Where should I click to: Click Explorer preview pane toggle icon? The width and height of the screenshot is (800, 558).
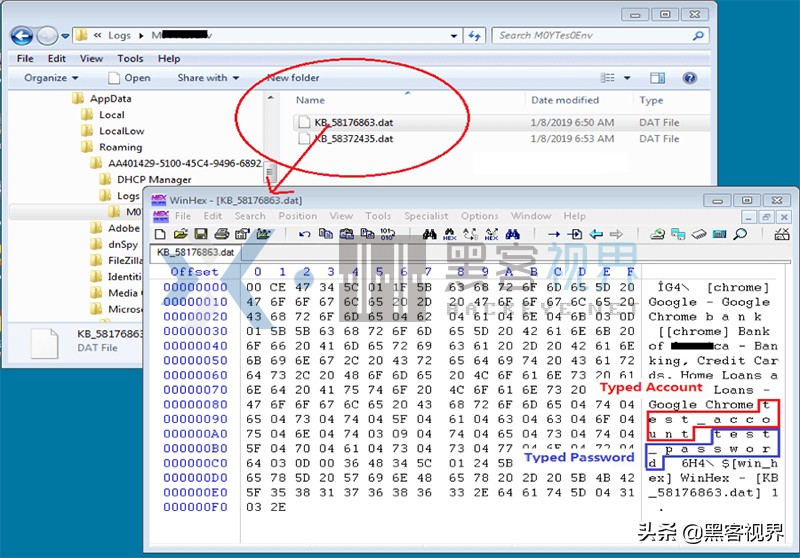pos(657,78)
